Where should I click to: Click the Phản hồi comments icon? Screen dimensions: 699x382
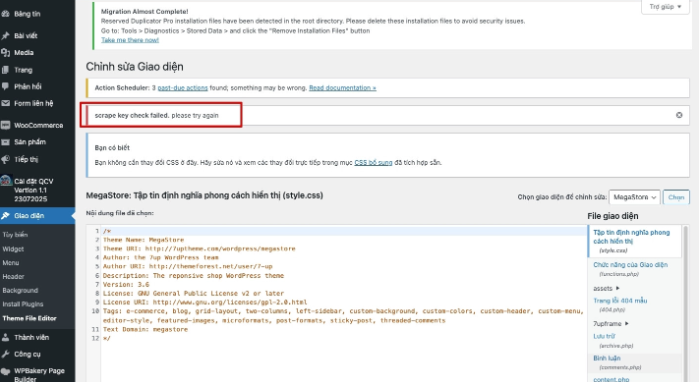tap(5, 86)
